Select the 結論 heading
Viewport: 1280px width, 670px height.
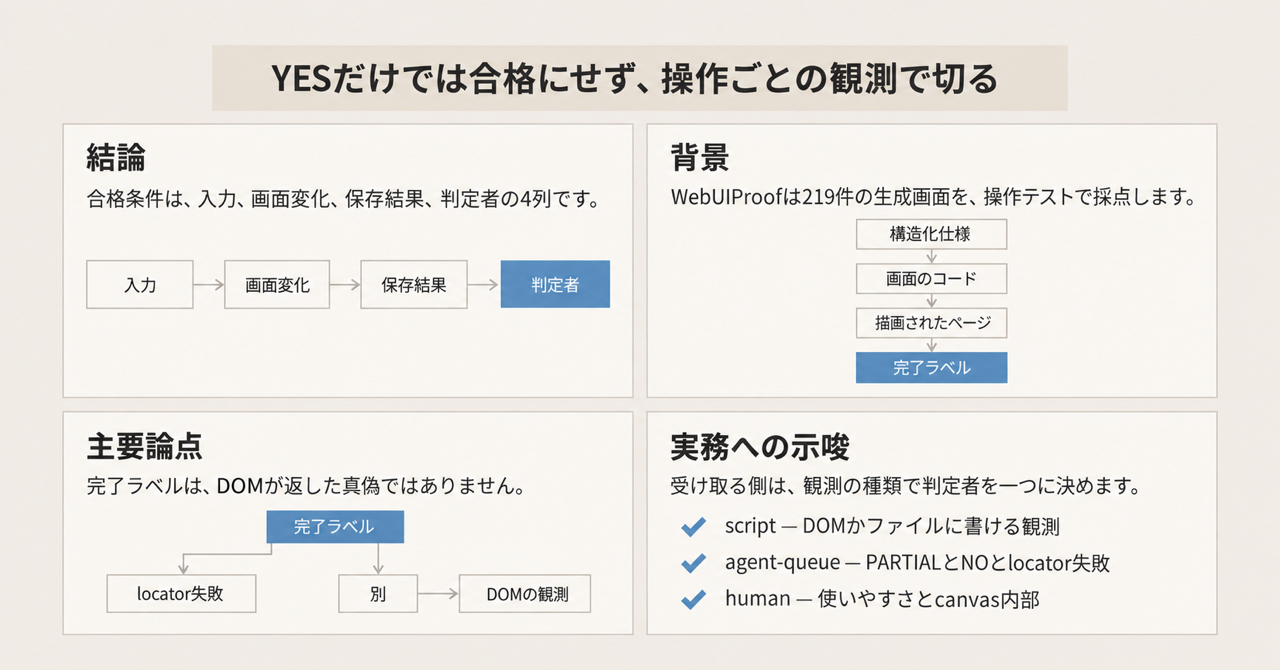(x=116, y=158)
